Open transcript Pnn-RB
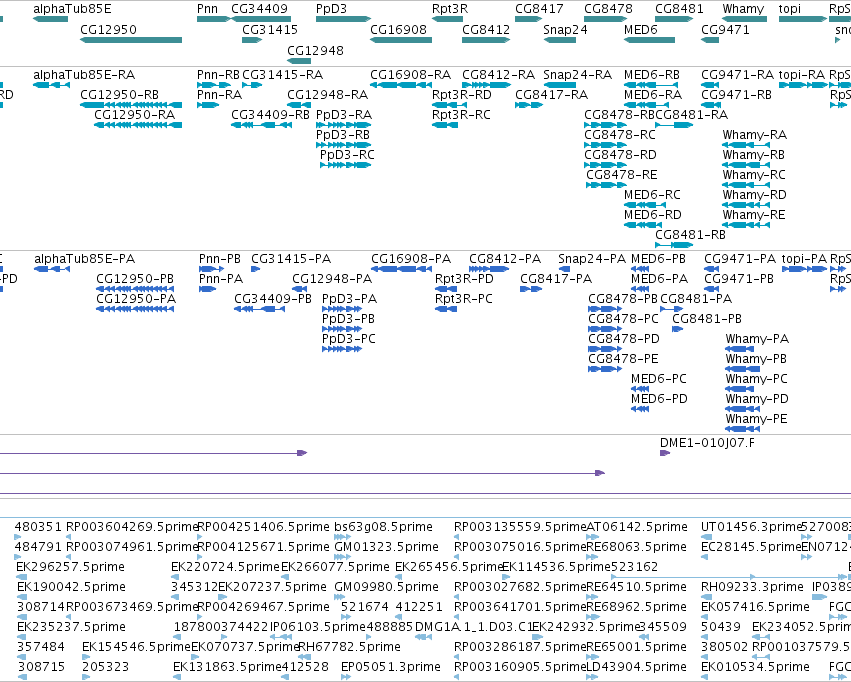851x682 pixels. tap(218, 75)
